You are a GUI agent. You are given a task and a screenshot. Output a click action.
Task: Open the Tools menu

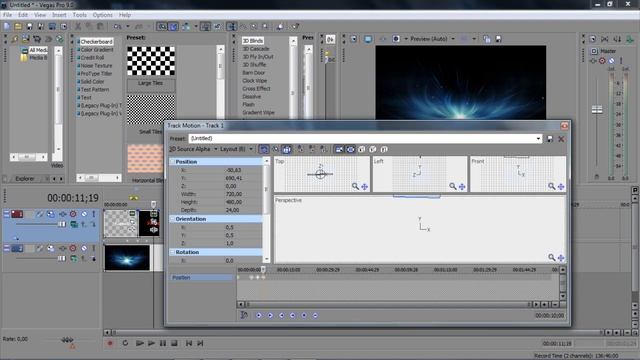tap(80, 15)
